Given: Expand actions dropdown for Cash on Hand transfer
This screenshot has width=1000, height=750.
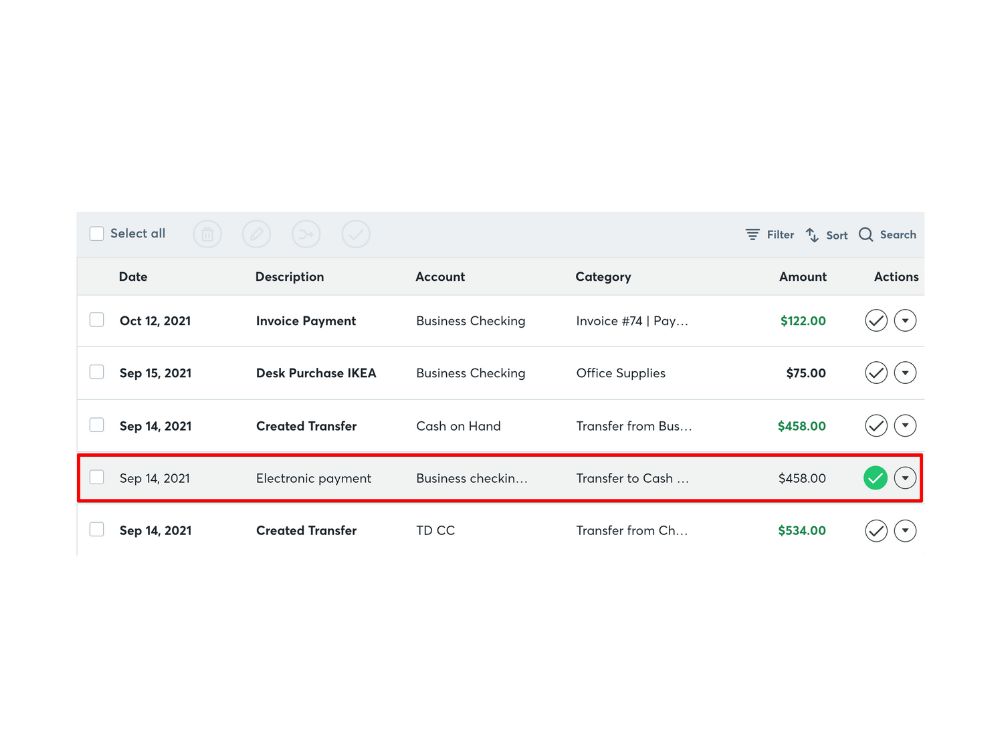Looking at the screenshot, I should tap(905, 425).
